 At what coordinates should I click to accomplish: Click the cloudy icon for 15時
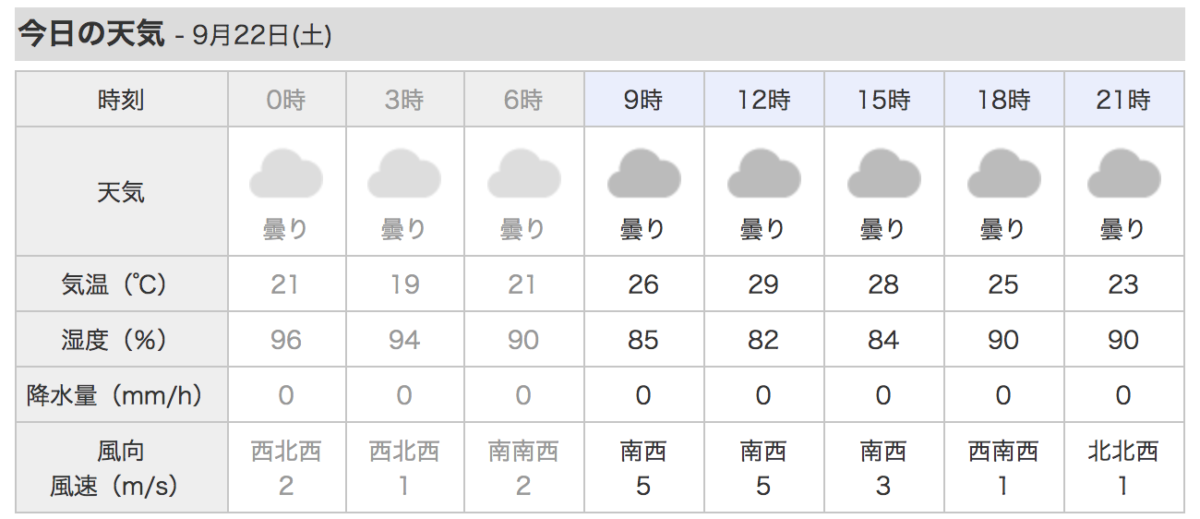[884, 173]
